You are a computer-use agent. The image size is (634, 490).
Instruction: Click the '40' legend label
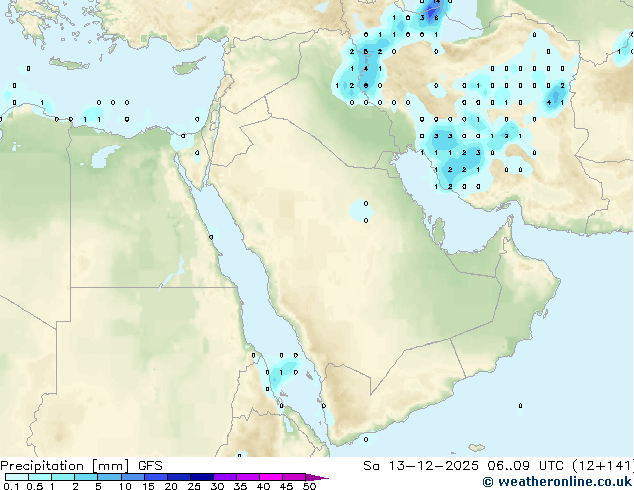pyautogui.click(x=263, y=486)
